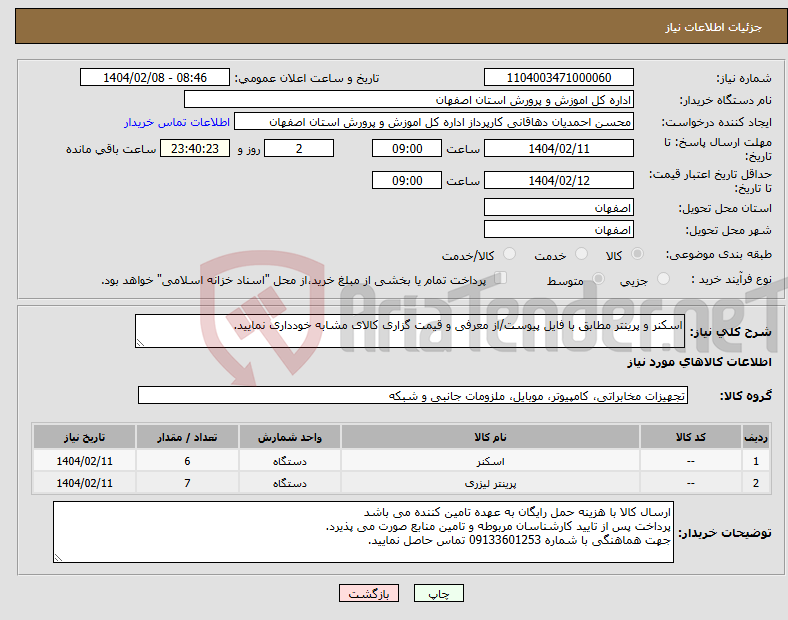
Task: Click the response deadline time 09:00 field
Action: point(407,148)
